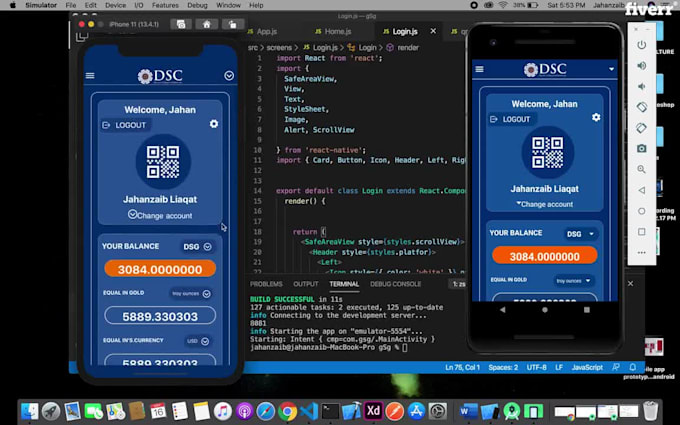Open VS Code notifications bell in status bar
Image resolution: width=680 pixels, height=425 pixels.
tap(632, 367)
